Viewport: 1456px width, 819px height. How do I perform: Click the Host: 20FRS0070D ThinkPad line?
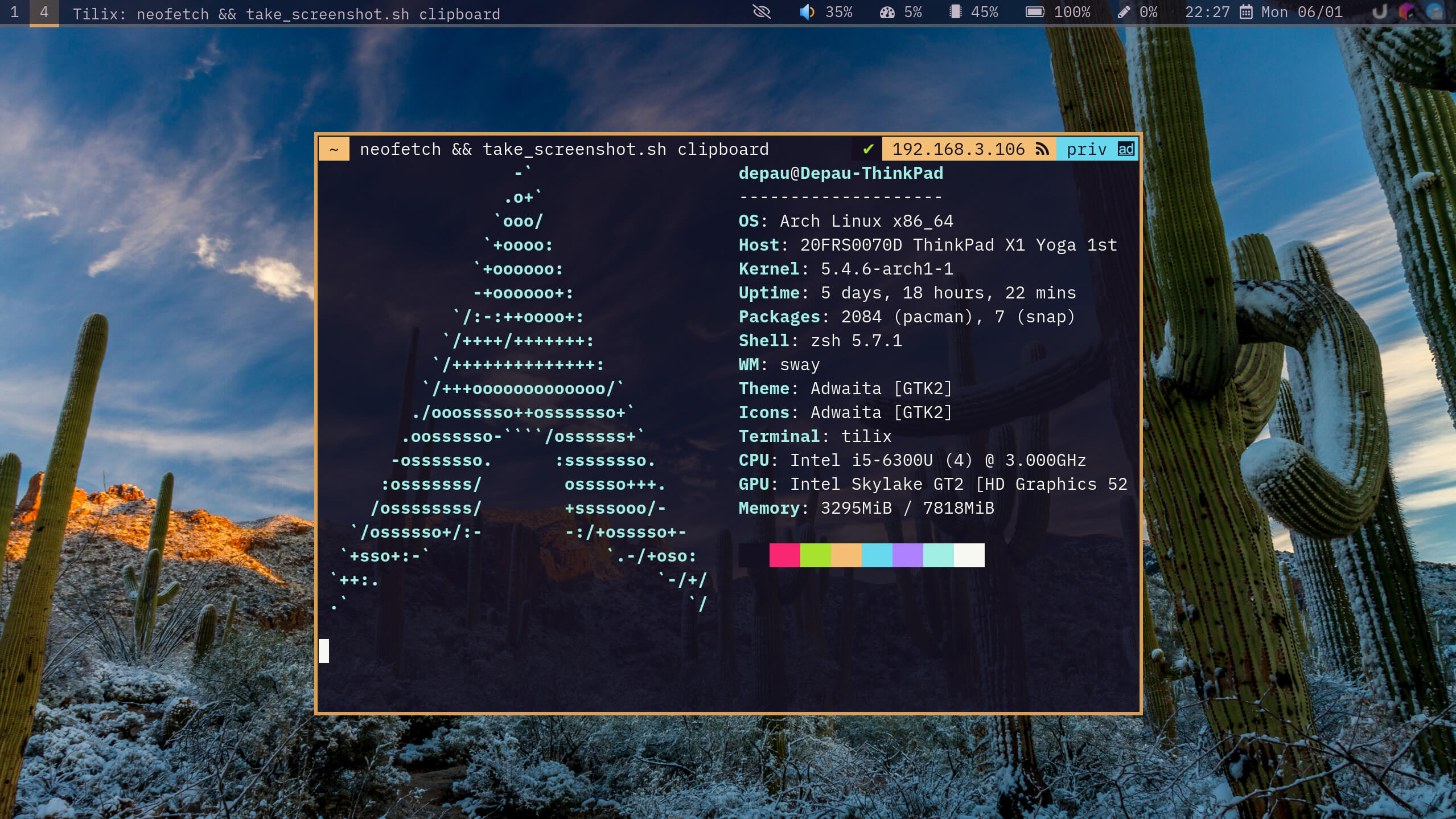pyautogui.click(x=928, y=245)
